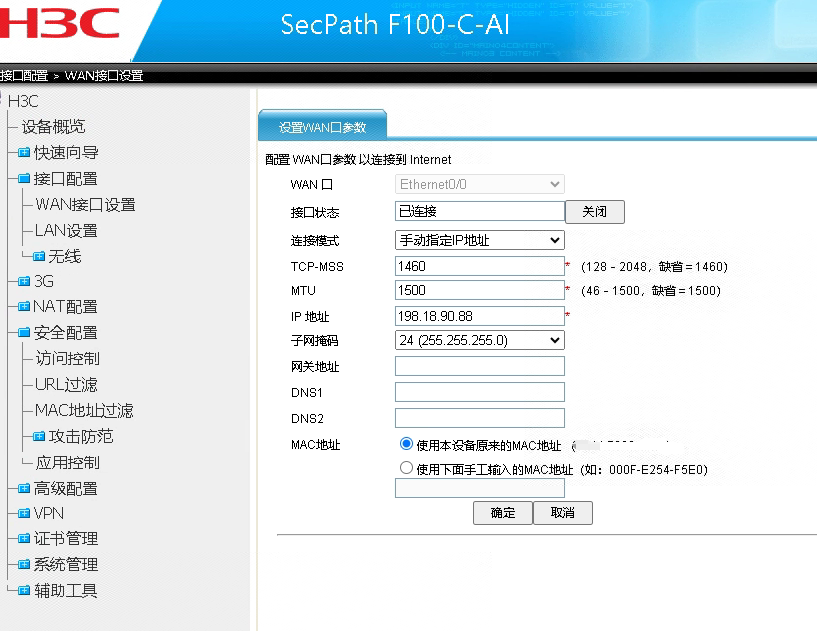Image resolution: width=817 pixels, height=631 pixels.
Task: Expand the NAT配置 folder icon
Action: coord(24,306)
